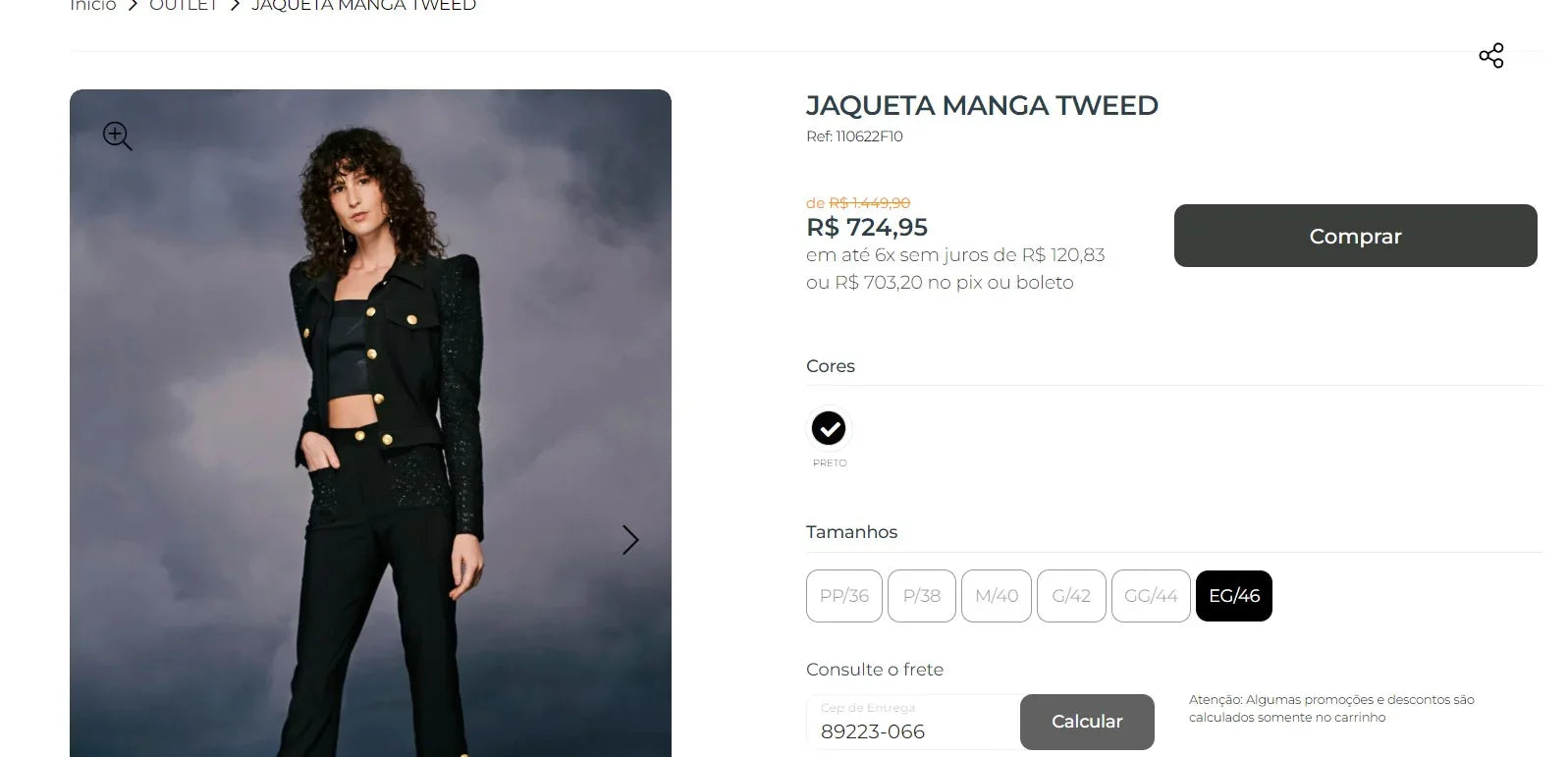The image size is (1568, 757).
Task: Go to Início in the breadcrumb
Action: tap(93, 6)
